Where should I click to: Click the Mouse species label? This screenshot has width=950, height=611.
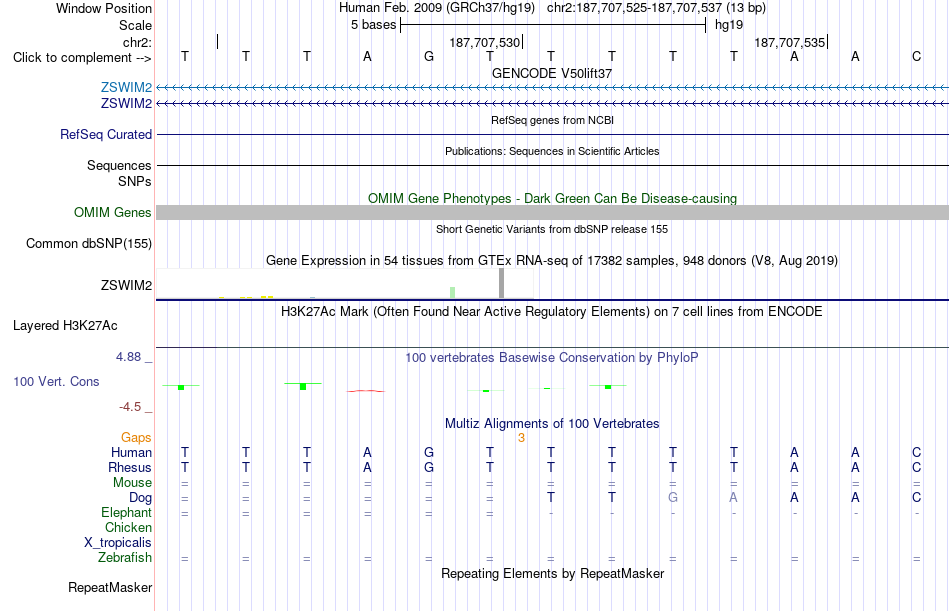(x=132, y=483)
